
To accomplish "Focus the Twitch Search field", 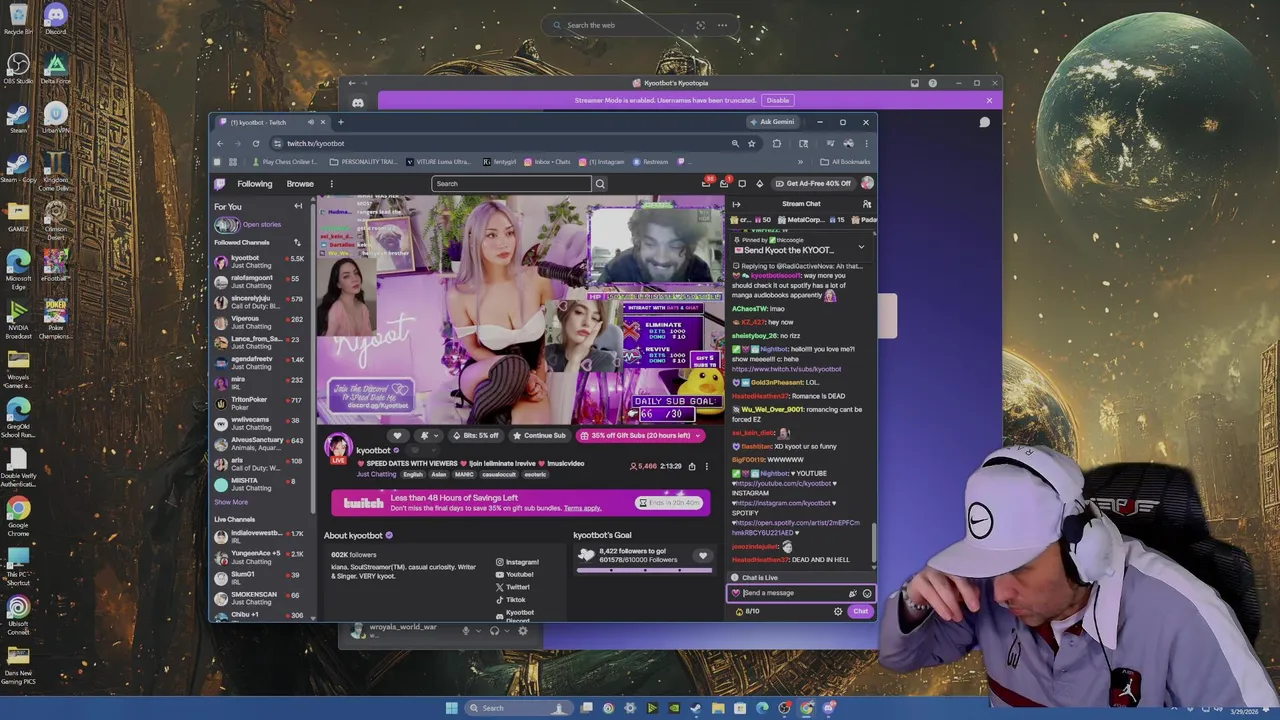I will pyautogui.click(x=512, y=184).
